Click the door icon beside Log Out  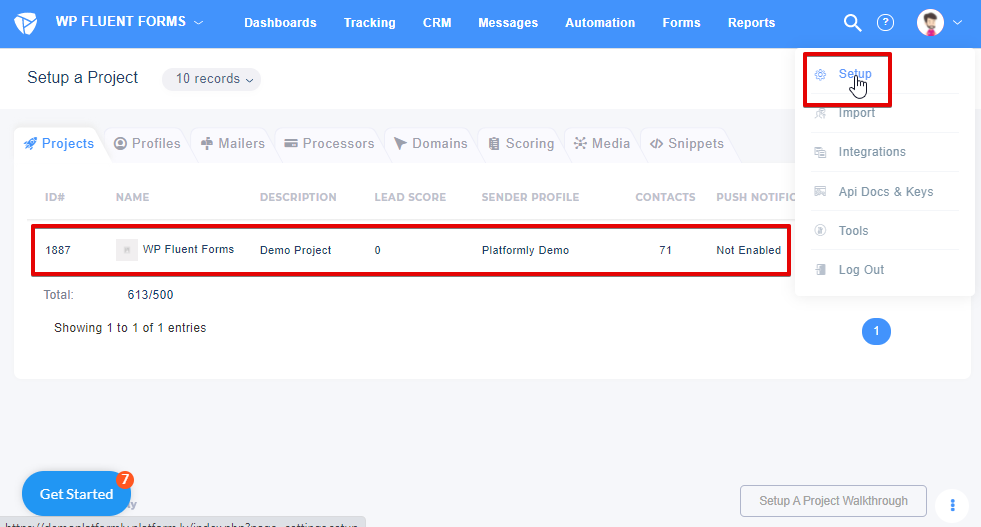point(820,270)
